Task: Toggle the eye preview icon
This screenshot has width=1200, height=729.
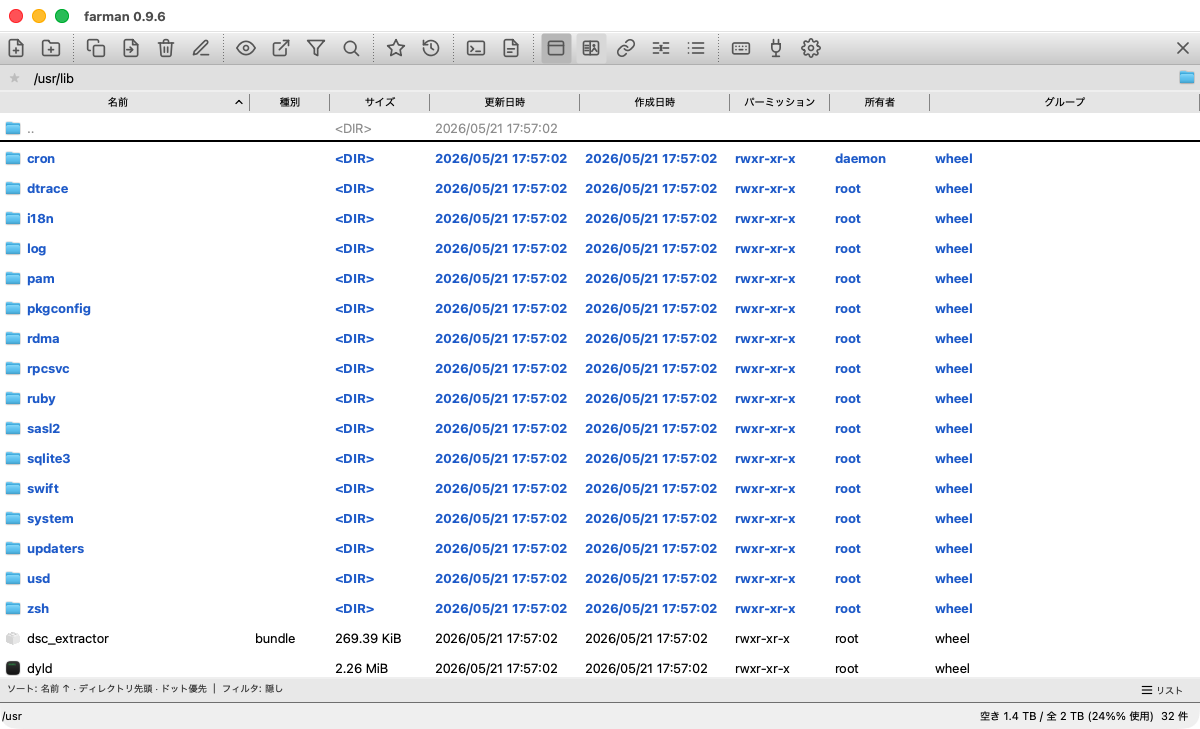Action: pos(246,48)
